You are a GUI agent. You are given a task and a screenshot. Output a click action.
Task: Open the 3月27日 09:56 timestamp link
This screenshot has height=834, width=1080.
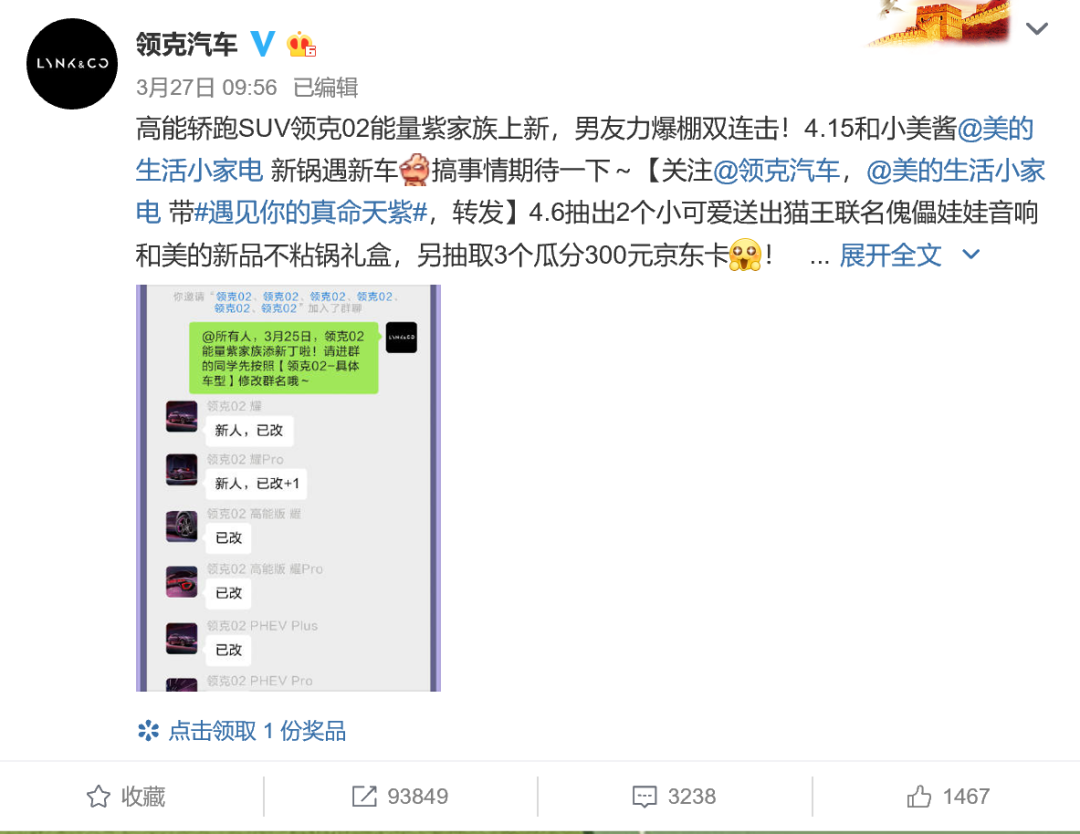click(206, 87)
